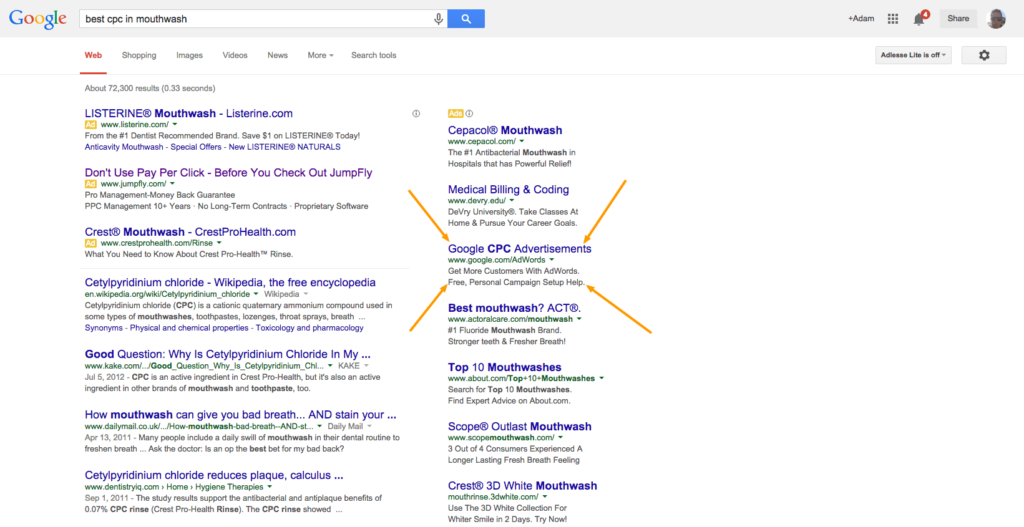
Task: Expand arrow next to www.cepacol.com
Action: pos(522,141)
